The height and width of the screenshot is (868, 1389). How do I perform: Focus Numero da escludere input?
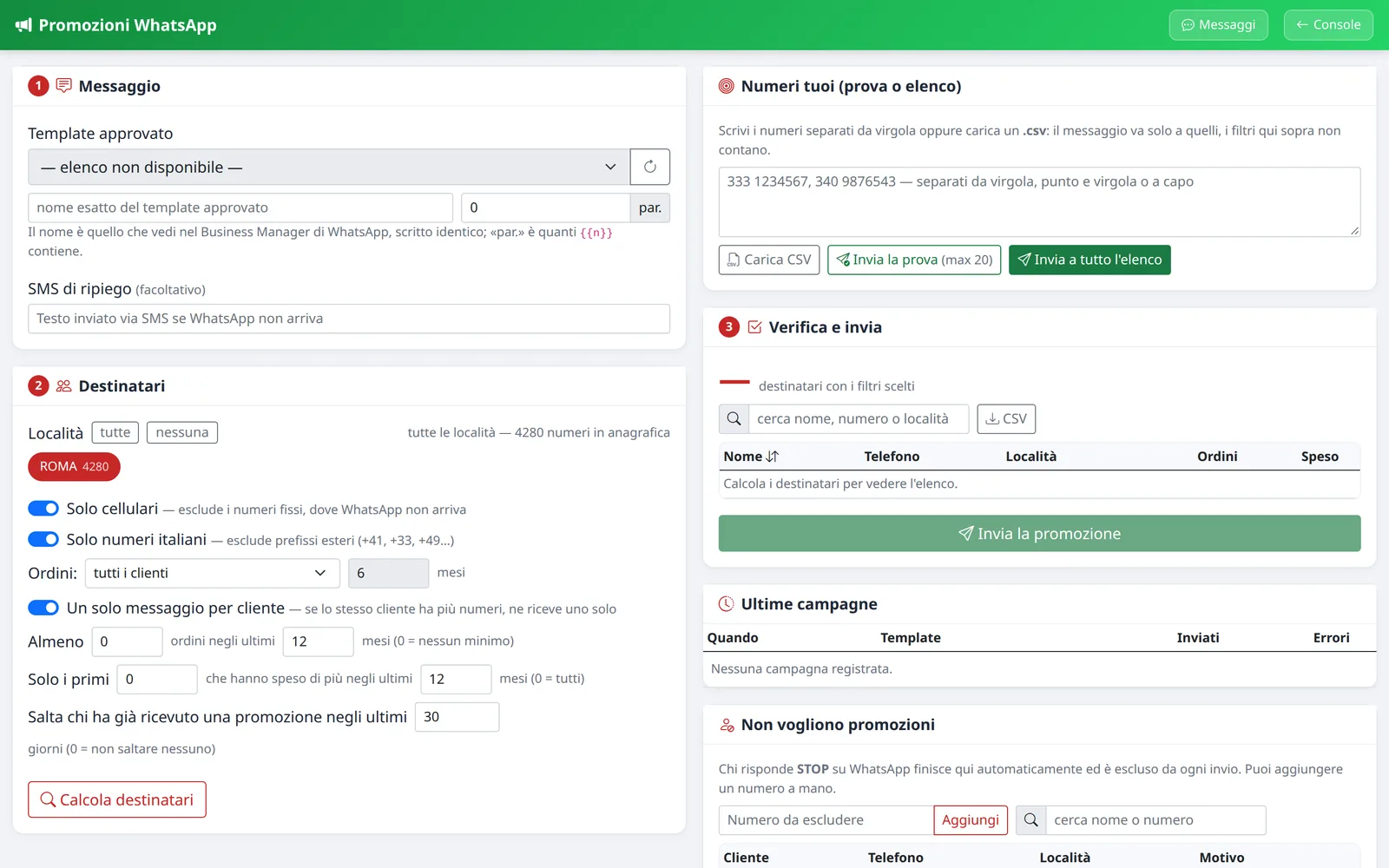(826, 820)
